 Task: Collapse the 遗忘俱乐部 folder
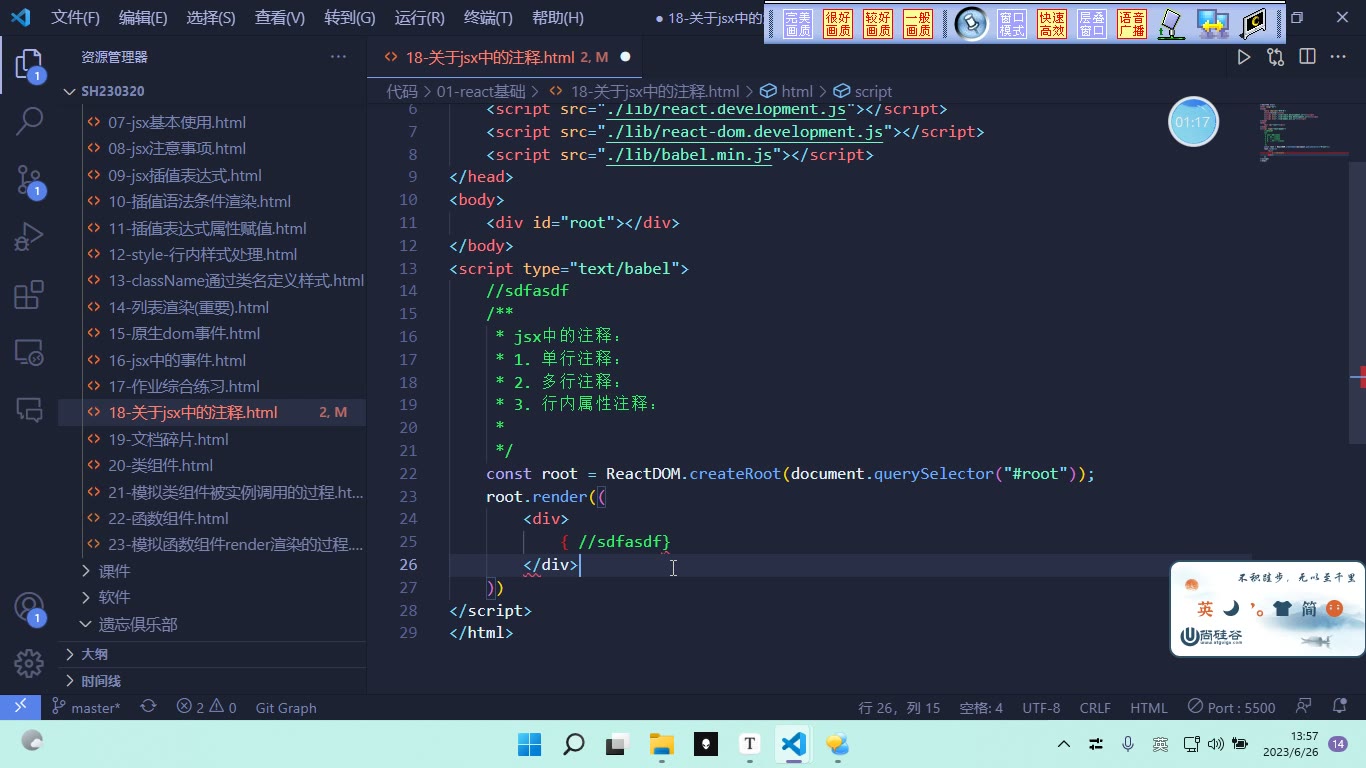coord(212,624)
